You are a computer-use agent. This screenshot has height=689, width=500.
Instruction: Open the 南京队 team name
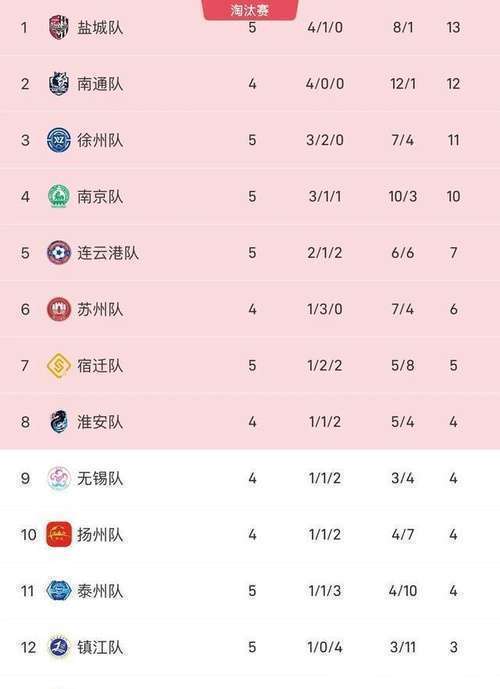coord(100,196)
